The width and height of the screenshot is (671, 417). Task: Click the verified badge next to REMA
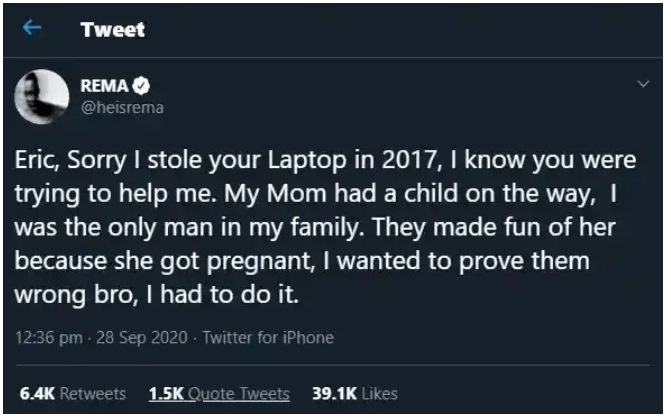[141, 86]
